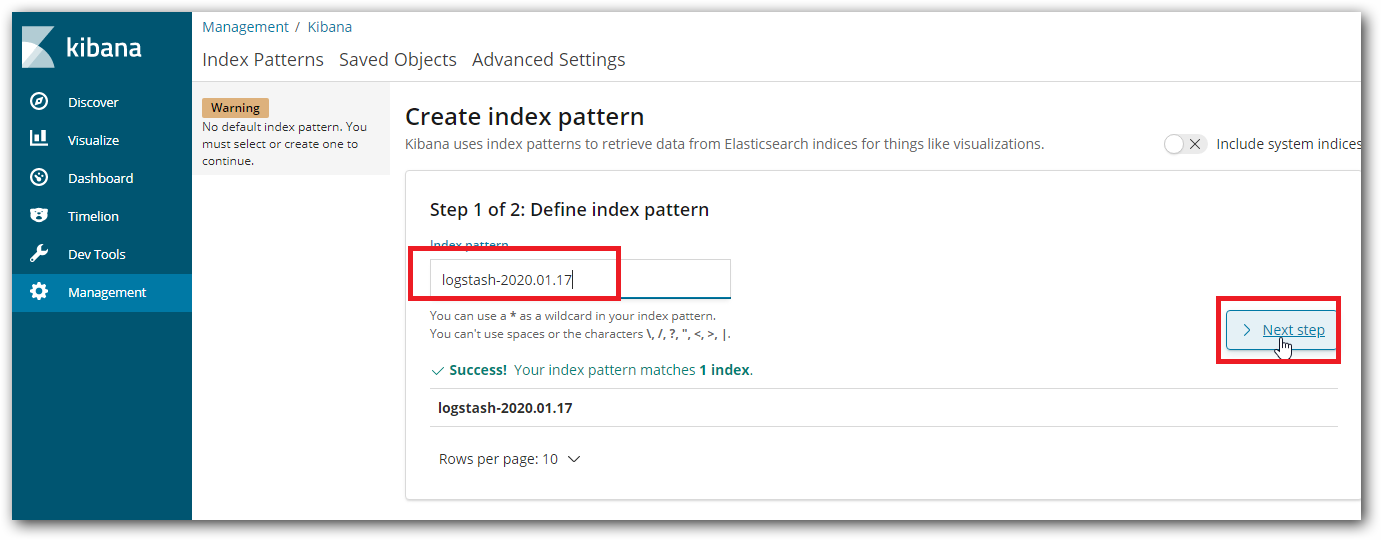Click the Kibana logo icon
Screen dimensions: 1381x540
(38, 47)
